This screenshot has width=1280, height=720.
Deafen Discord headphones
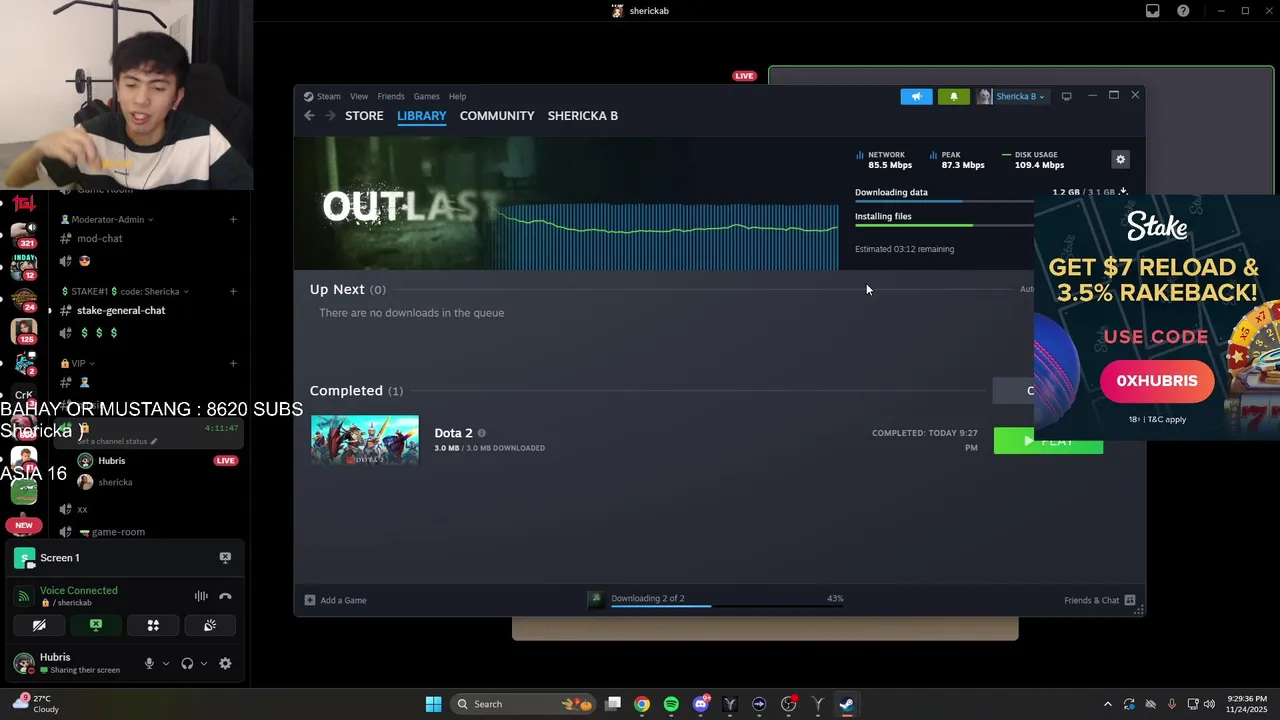[x=187, y=663]
